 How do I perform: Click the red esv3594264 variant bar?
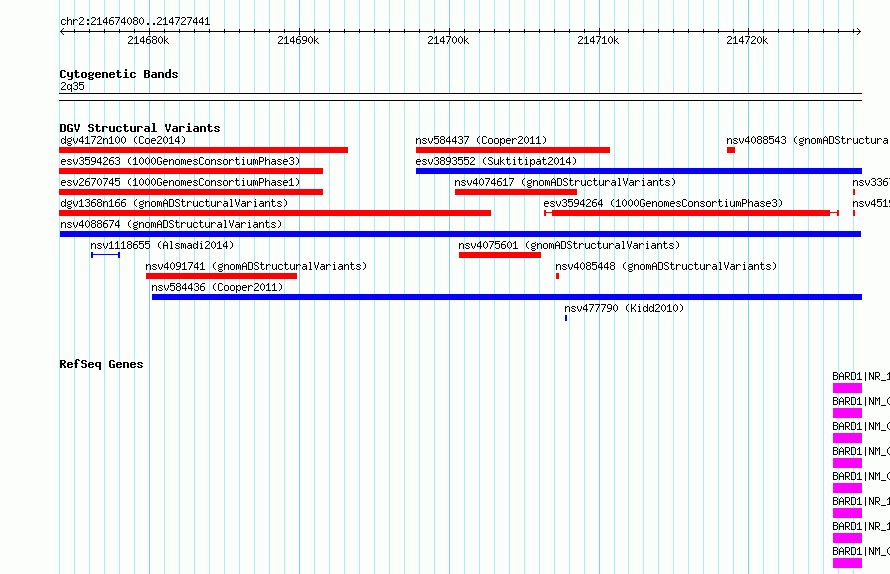pos(691,213)
